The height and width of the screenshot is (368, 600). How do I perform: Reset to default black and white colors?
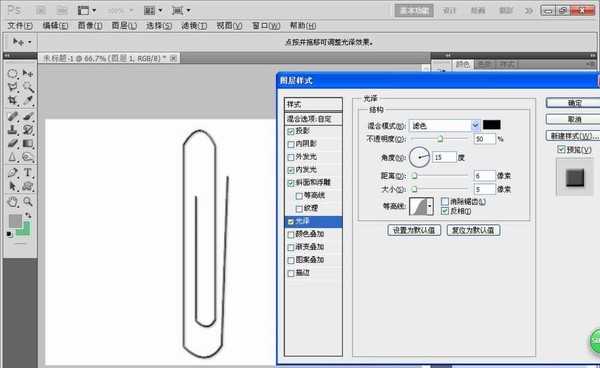pyautogui.click(x=10, y=234)
